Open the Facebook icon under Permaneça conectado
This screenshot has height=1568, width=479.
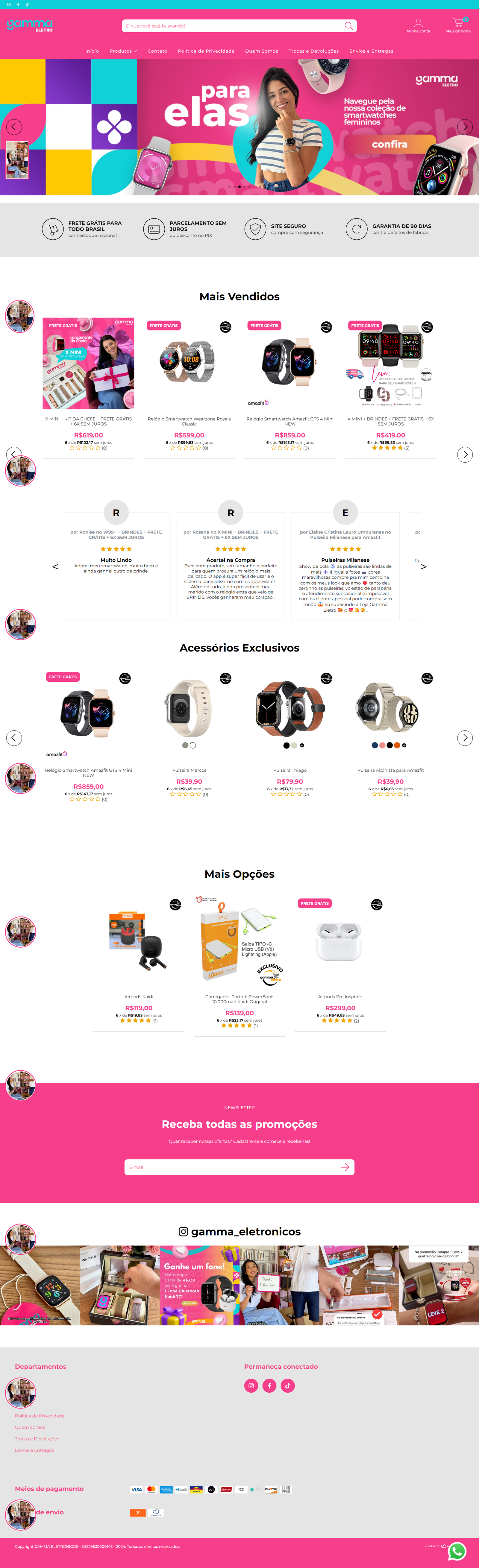click(270, 1385)
